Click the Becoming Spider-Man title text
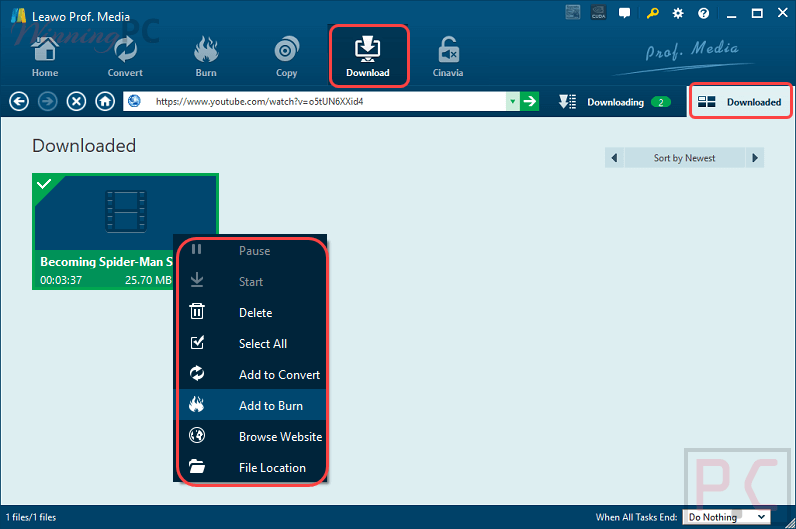Image resolution: width=796 pixels, height=529 pixels. (107, 262)
